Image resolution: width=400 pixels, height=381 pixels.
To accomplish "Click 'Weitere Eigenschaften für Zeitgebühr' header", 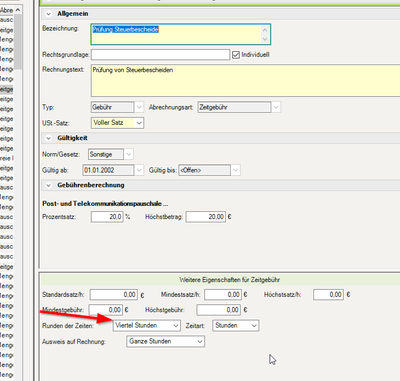I will click(229, 280).
